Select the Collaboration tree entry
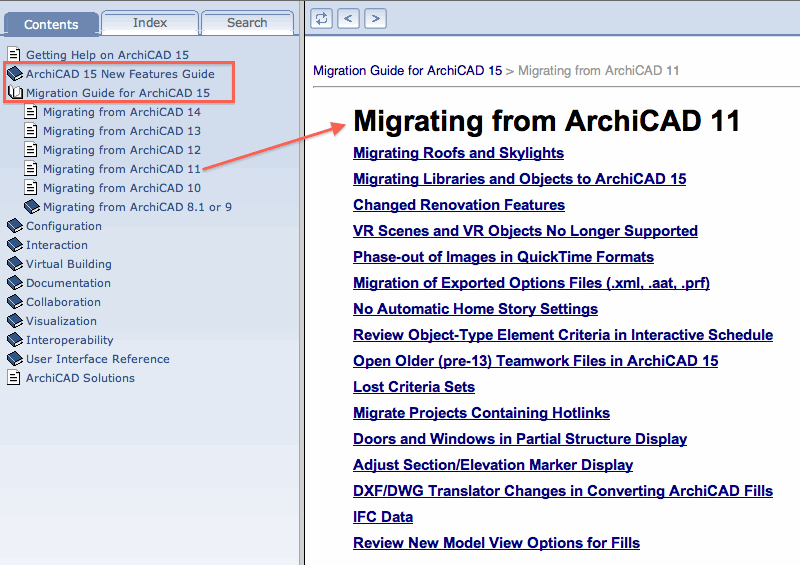Image resolution: width=800 pixels, height=565 pixels. (63, 302)
